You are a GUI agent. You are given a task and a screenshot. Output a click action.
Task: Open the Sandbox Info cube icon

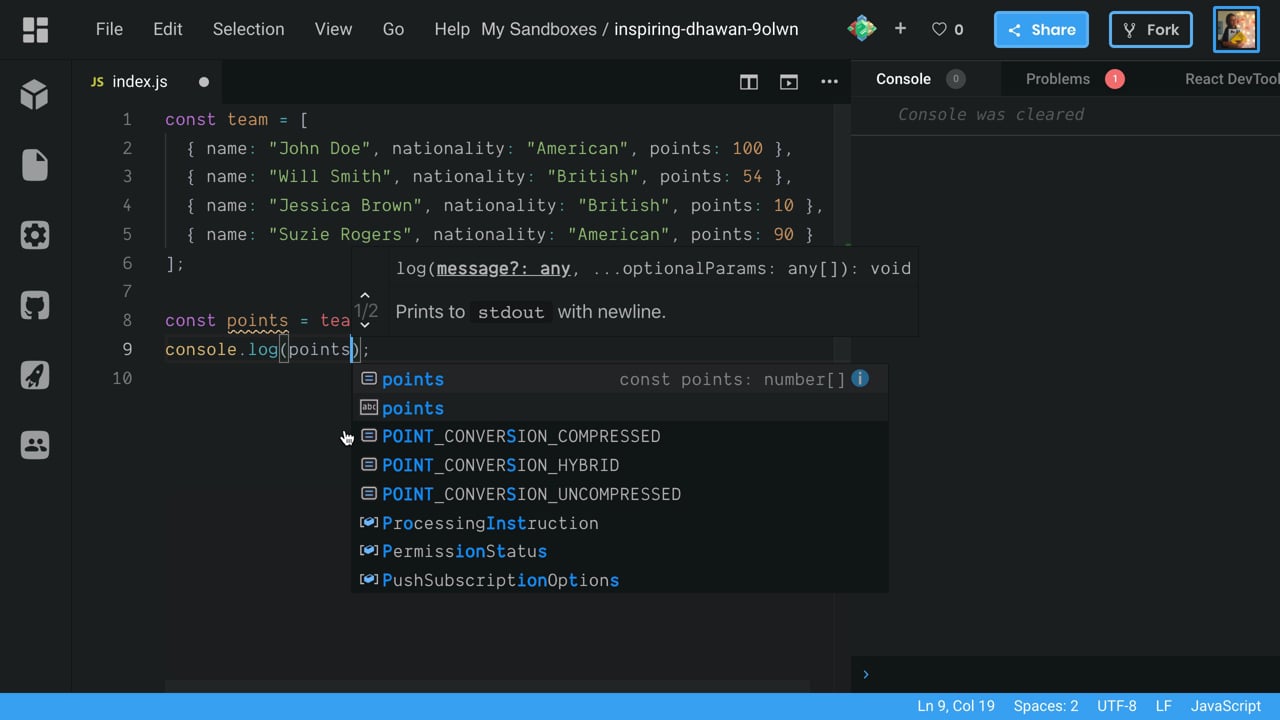click(35, 94)
